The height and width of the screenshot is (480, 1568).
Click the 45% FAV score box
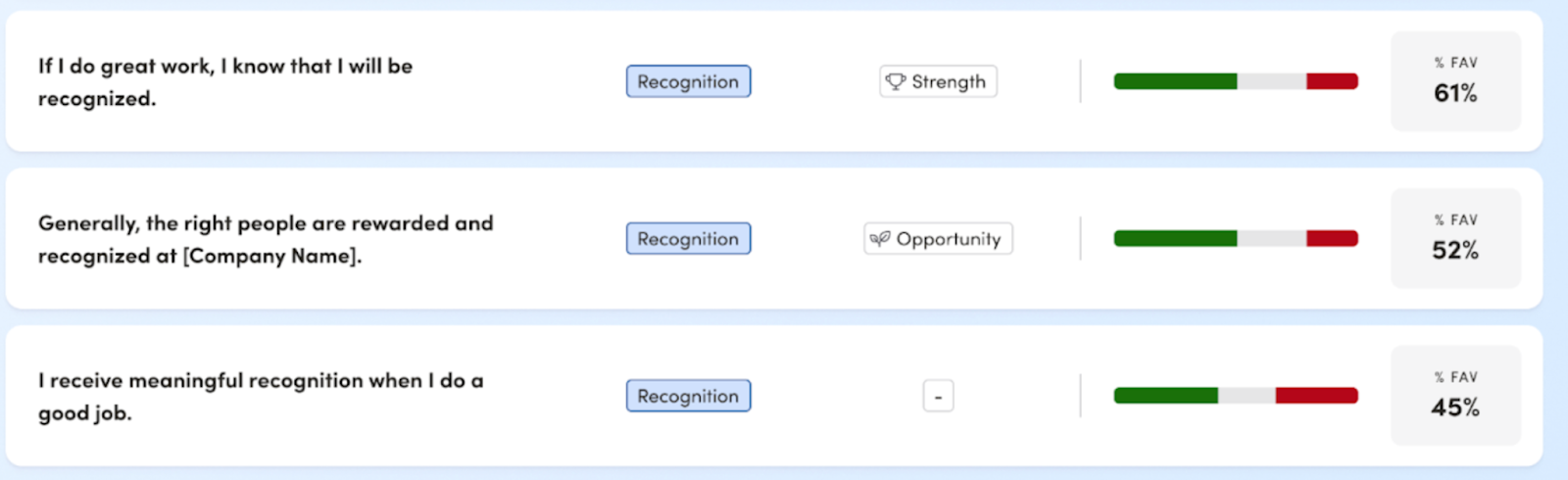[x=1455, y=396]
